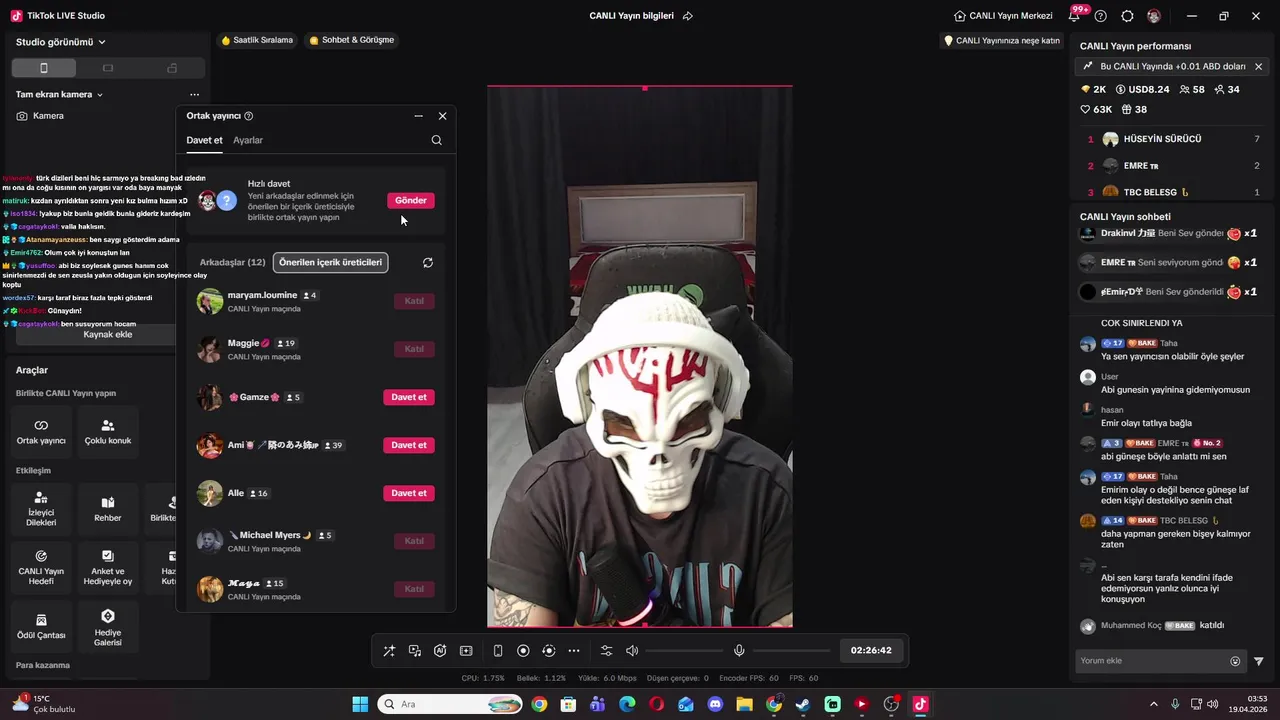Select the phone portrait layout icon in bottom toolbar

(x=498, y=651)
